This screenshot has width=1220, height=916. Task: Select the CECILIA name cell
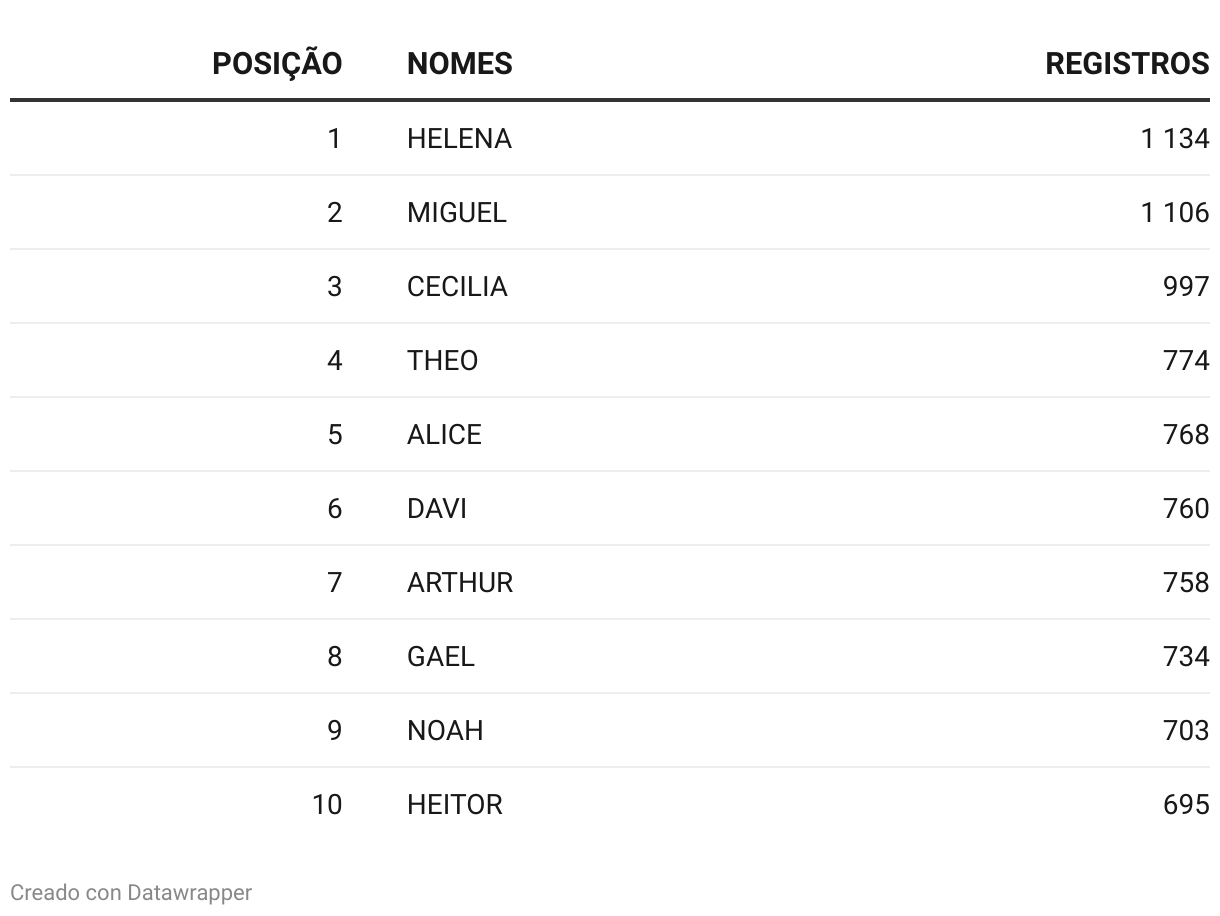coord(457,287)
